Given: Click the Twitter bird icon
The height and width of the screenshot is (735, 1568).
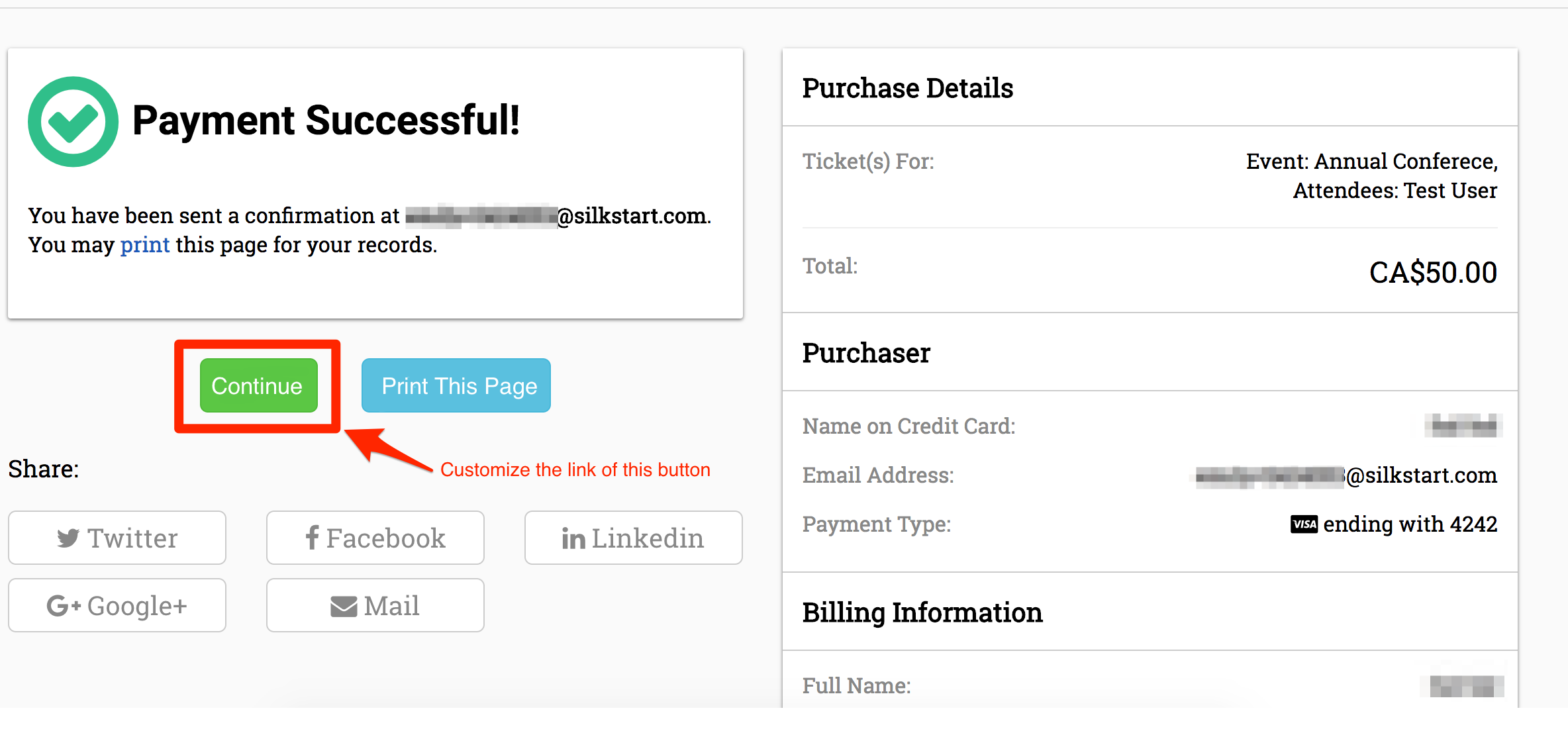Looking at the screenshot, I should coord(68,538).
